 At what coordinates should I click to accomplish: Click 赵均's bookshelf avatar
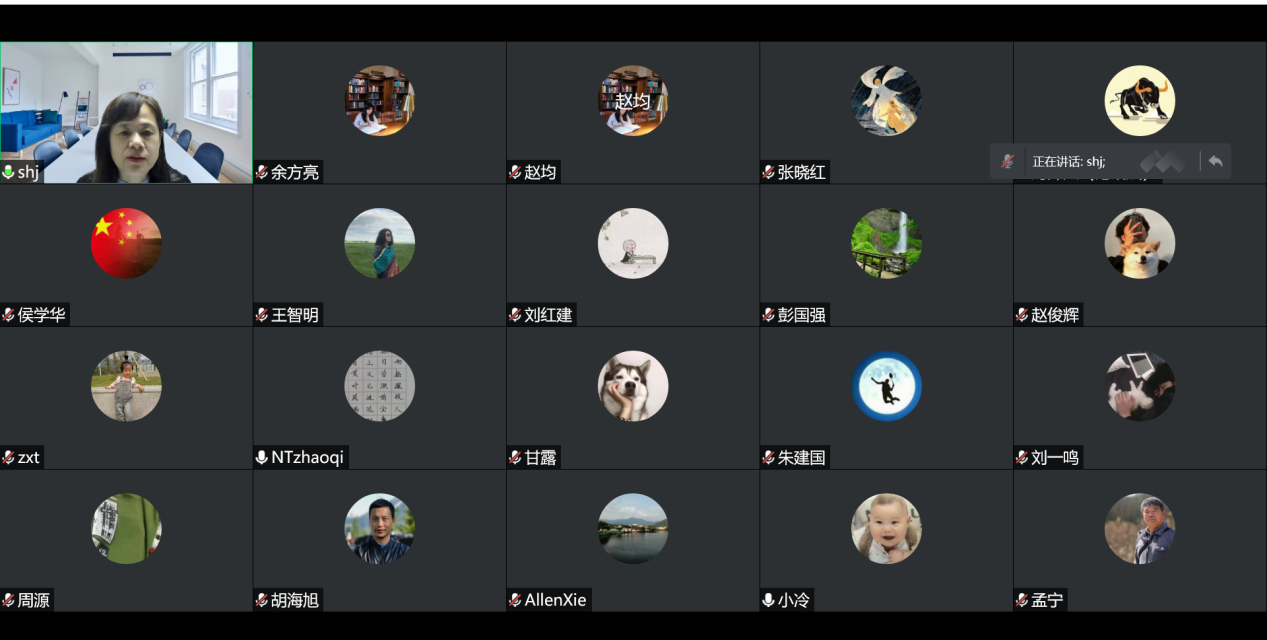point(633,101)
